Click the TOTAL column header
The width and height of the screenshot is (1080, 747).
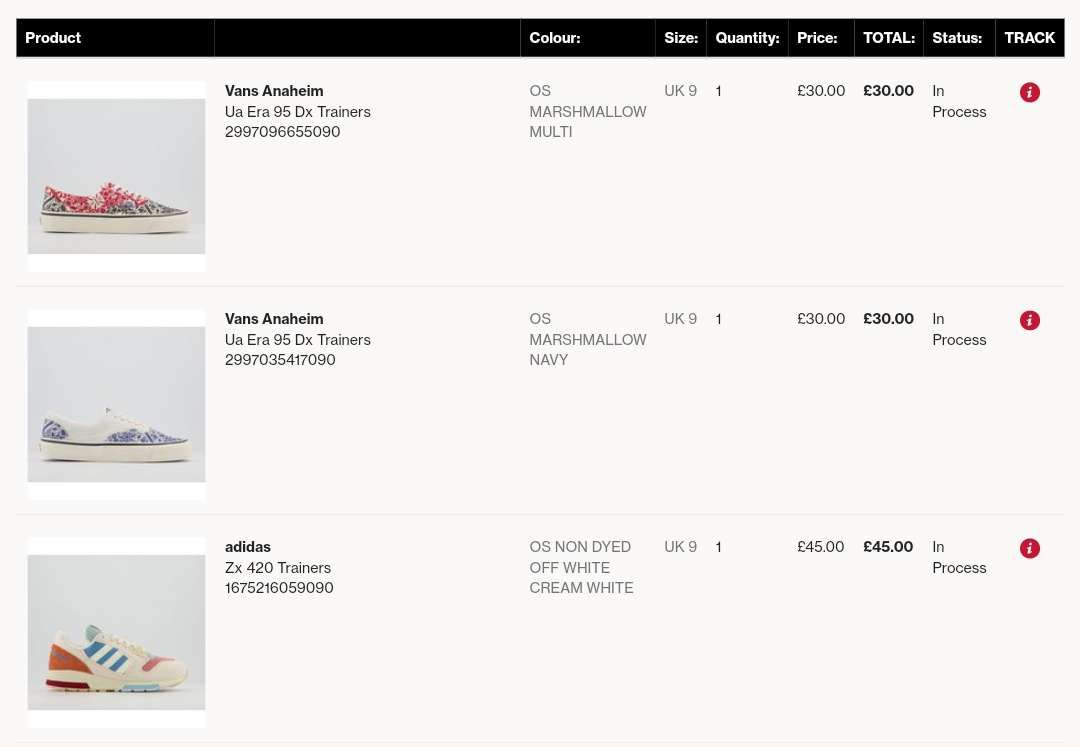tap(889, 38)
